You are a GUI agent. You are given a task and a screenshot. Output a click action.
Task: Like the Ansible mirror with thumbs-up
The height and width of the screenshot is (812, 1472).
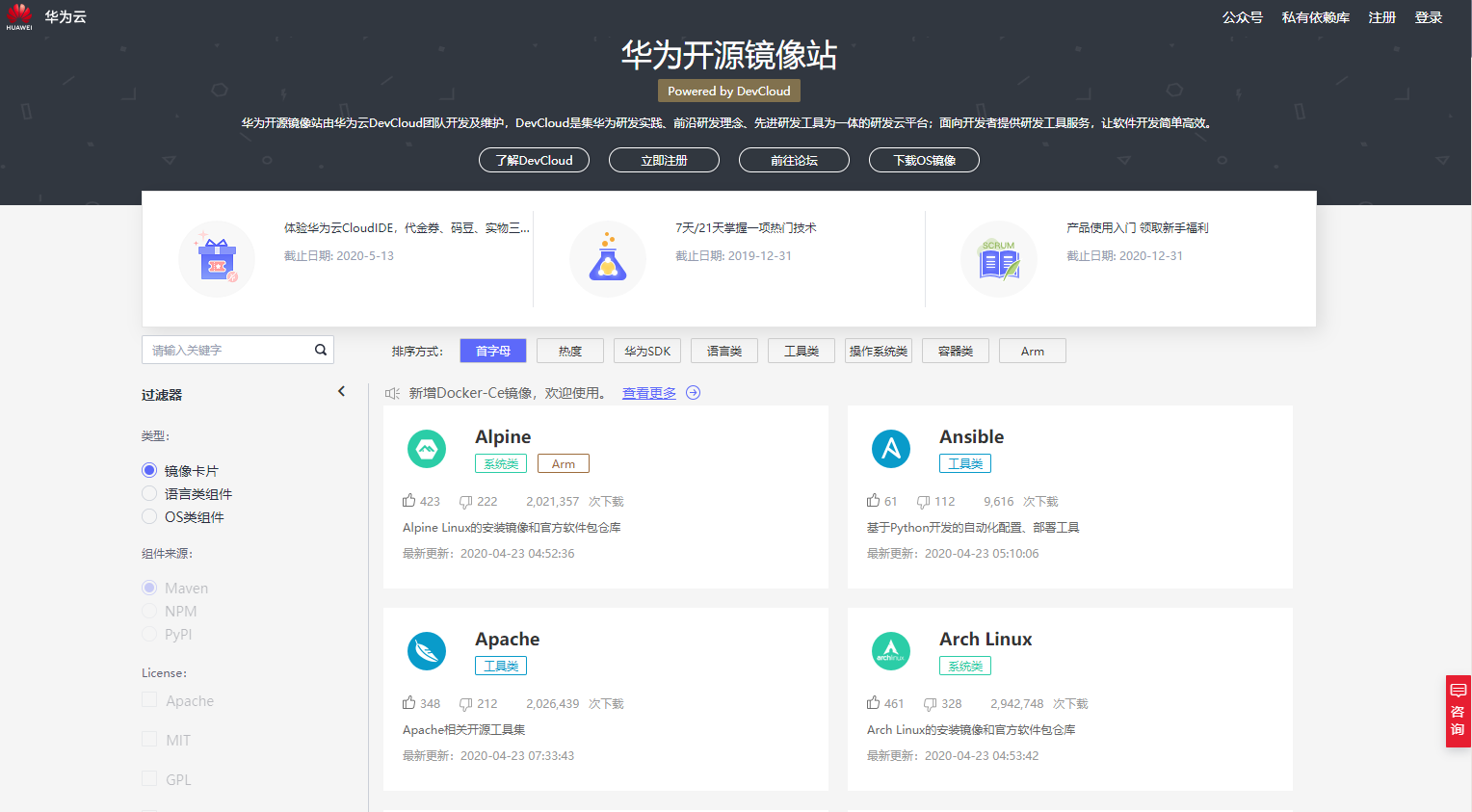point(874,501)
